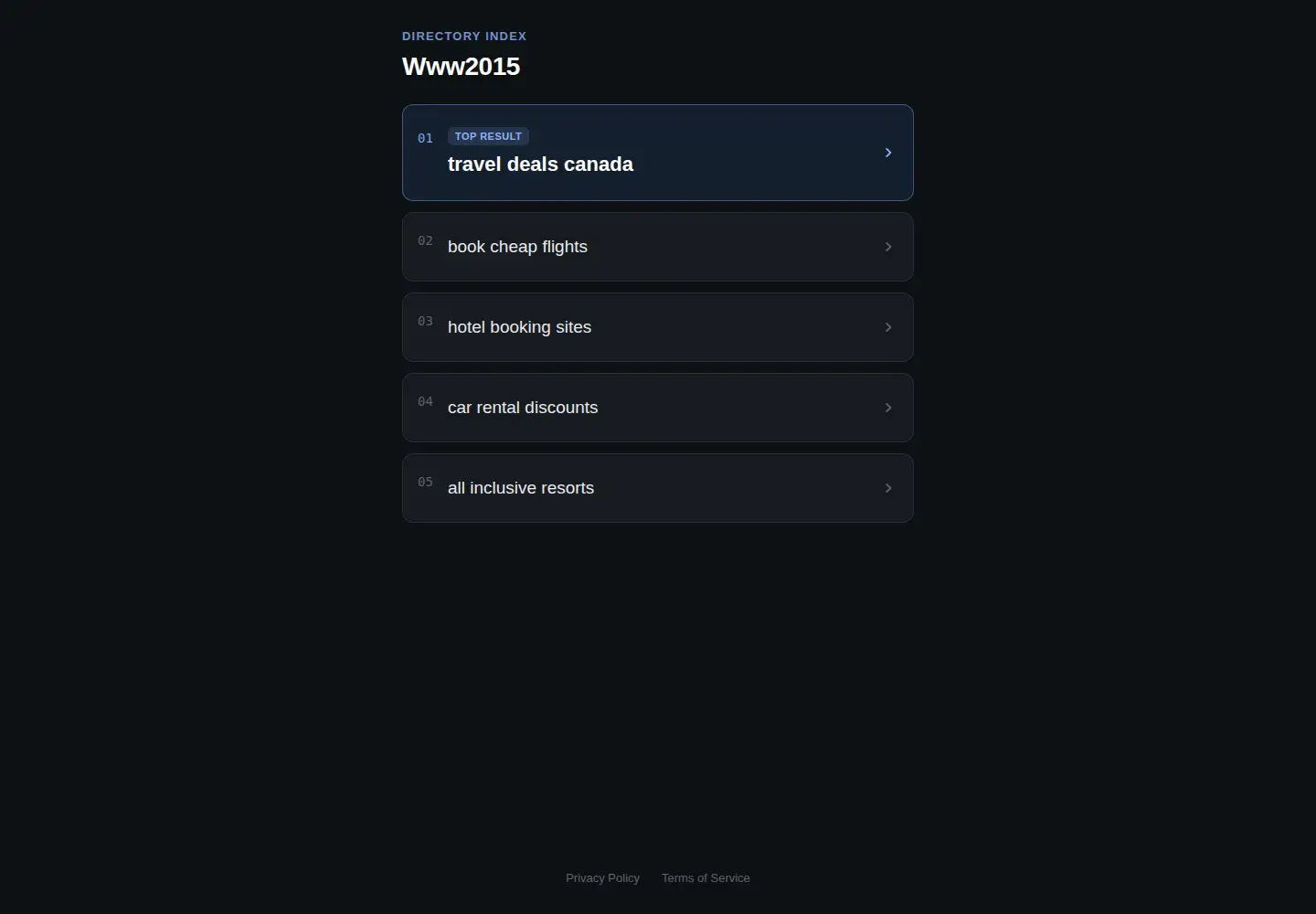
Task: Click the number 02 beside book cheap flights
Action: (425, 240)
